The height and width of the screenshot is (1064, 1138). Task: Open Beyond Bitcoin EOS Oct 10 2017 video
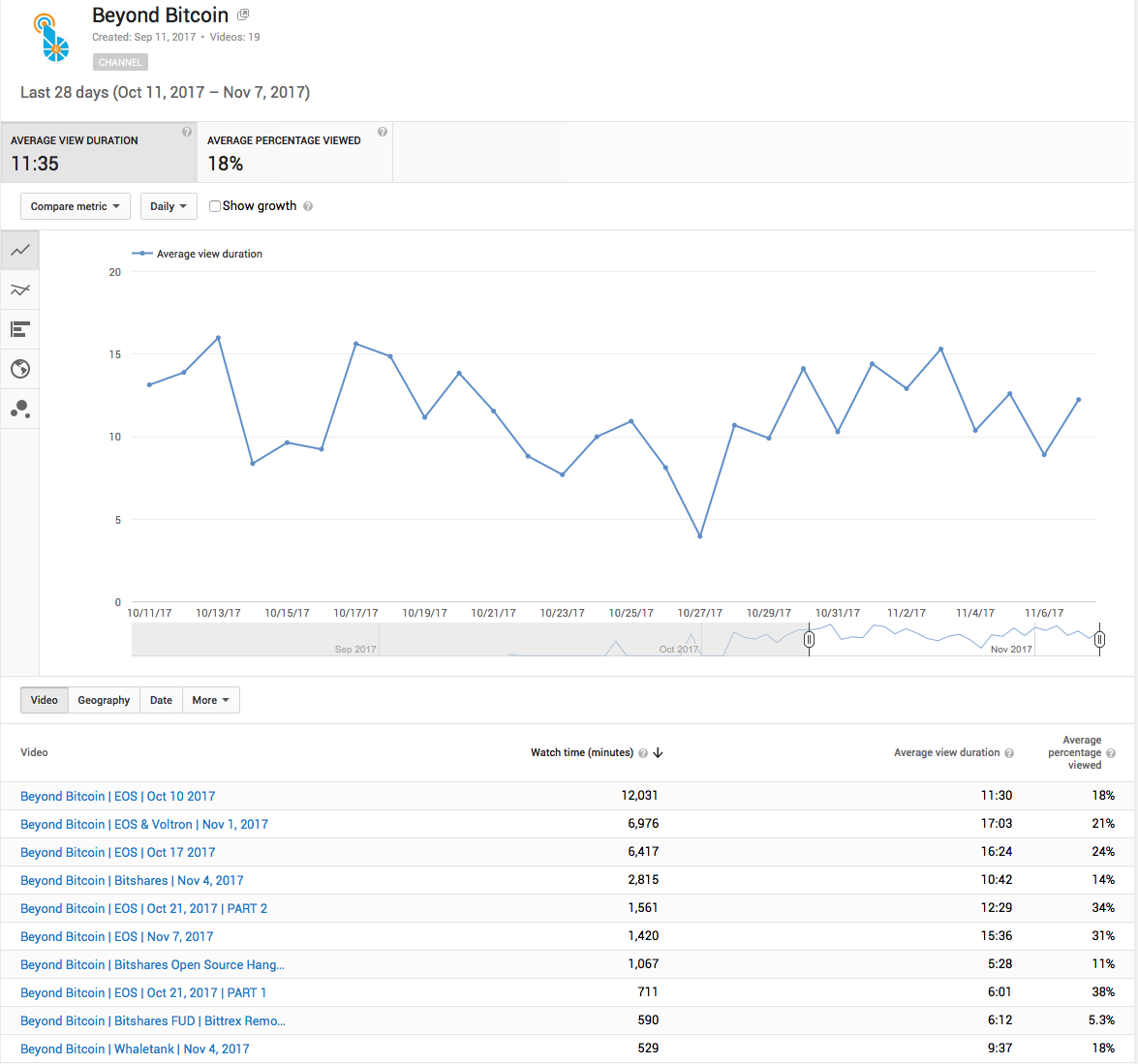tap(117, 797)
